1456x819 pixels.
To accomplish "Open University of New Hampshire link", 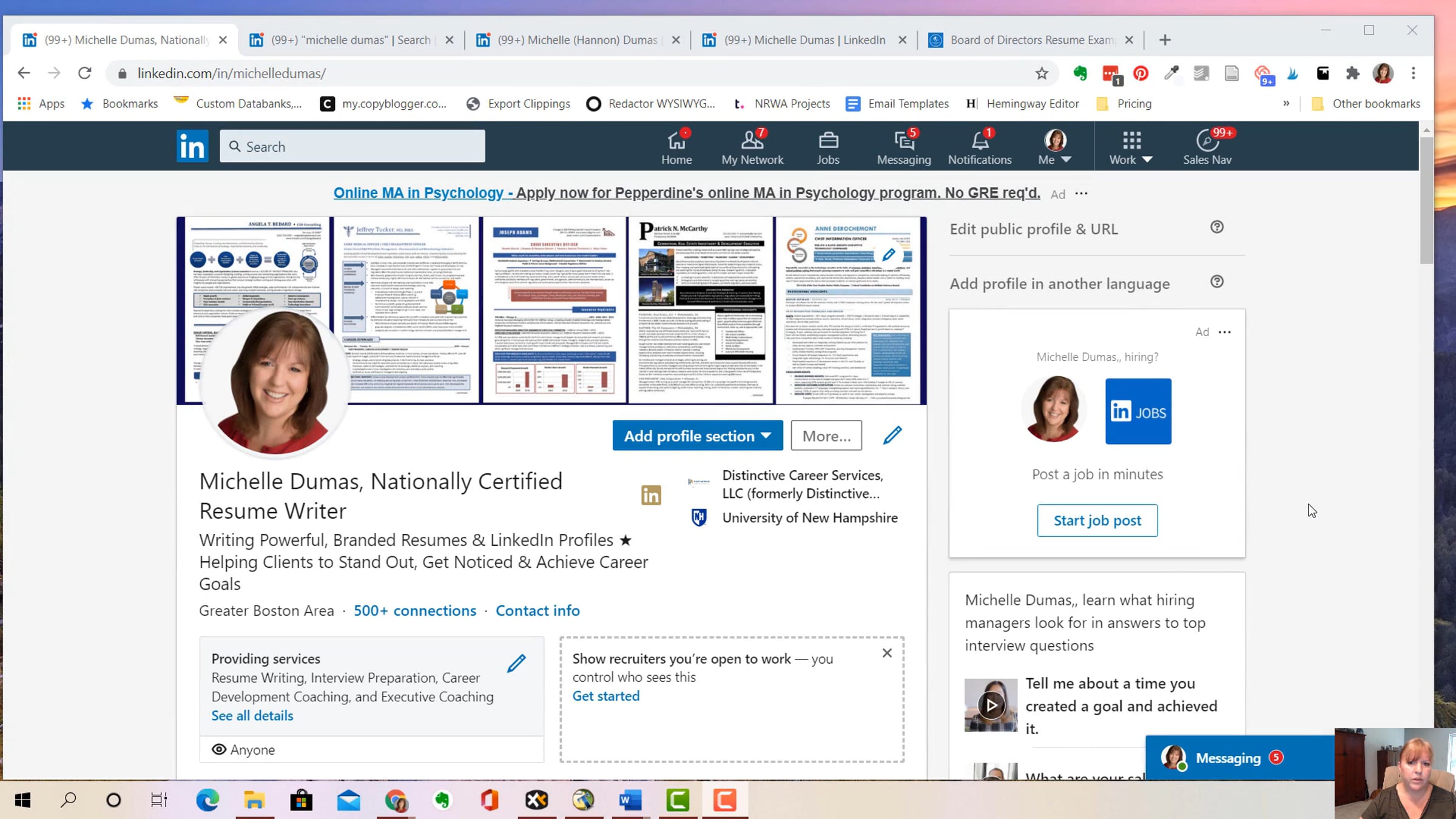I will point(810,517).
